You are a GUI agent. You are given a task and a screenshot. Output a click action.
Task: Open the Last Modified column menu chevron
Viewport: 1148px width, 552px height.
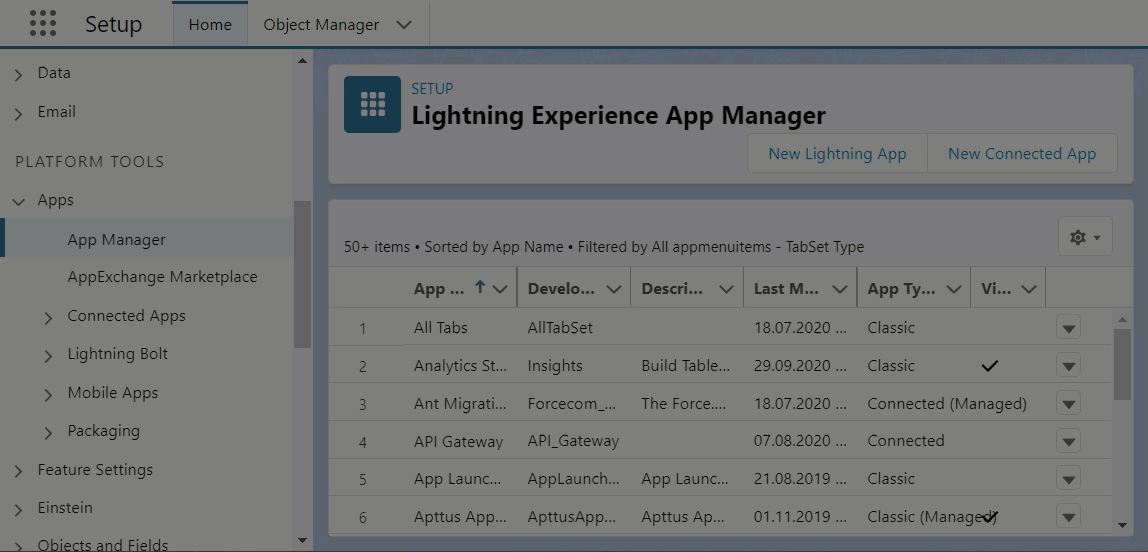(839, 289)
